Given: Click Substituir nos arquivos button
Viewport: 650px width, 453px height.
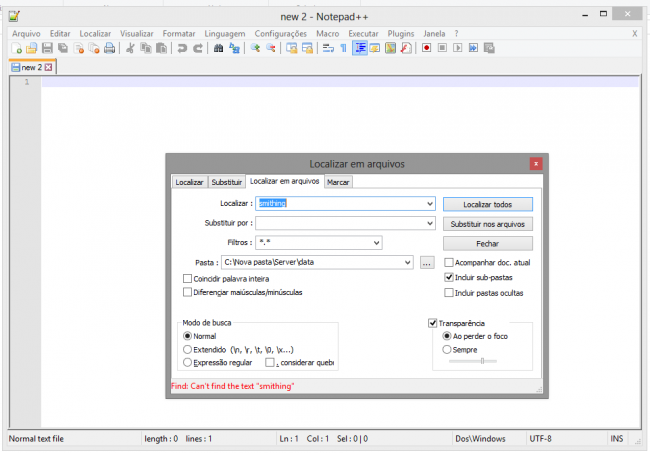Looking at the screenshot, I should 488,224.
